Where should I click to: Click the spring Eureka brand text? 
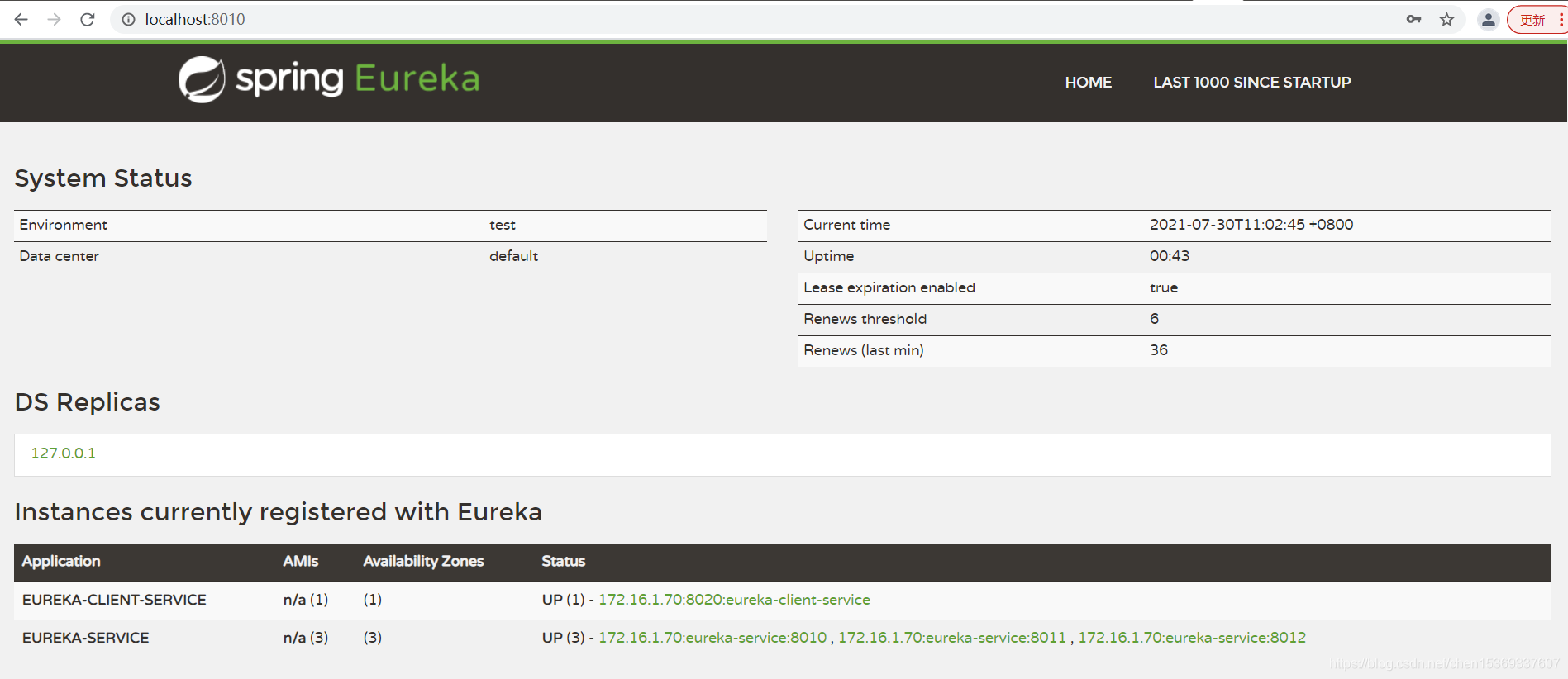click(358, 79)
